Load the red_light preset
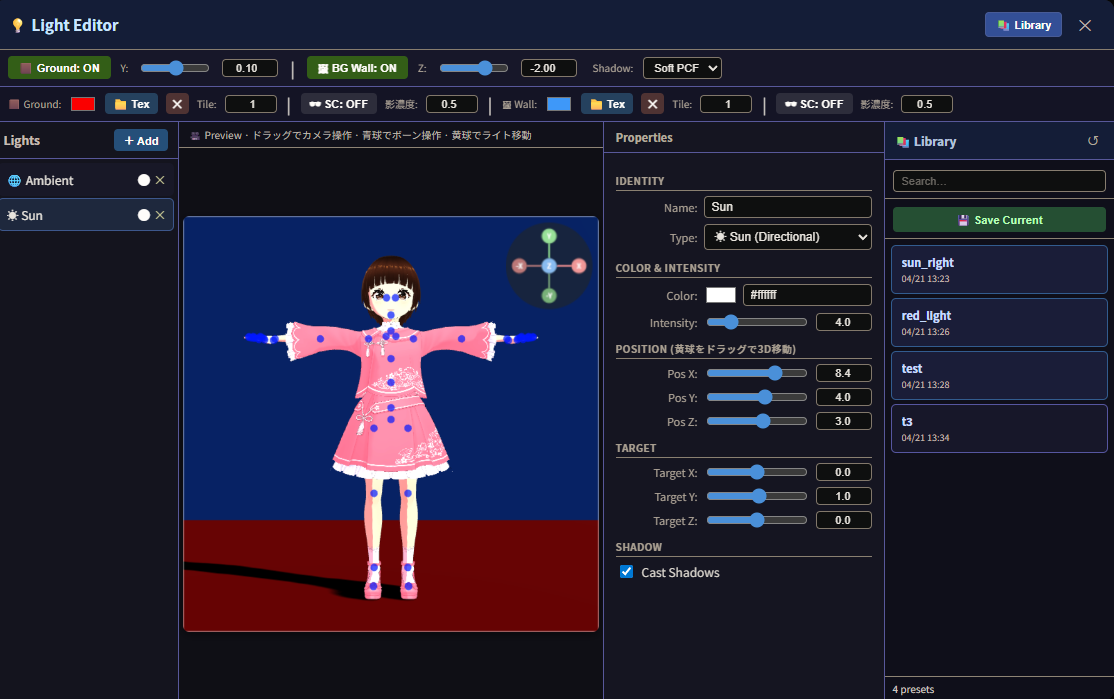This screenshot has height=699, width=1114. (999, 323)
